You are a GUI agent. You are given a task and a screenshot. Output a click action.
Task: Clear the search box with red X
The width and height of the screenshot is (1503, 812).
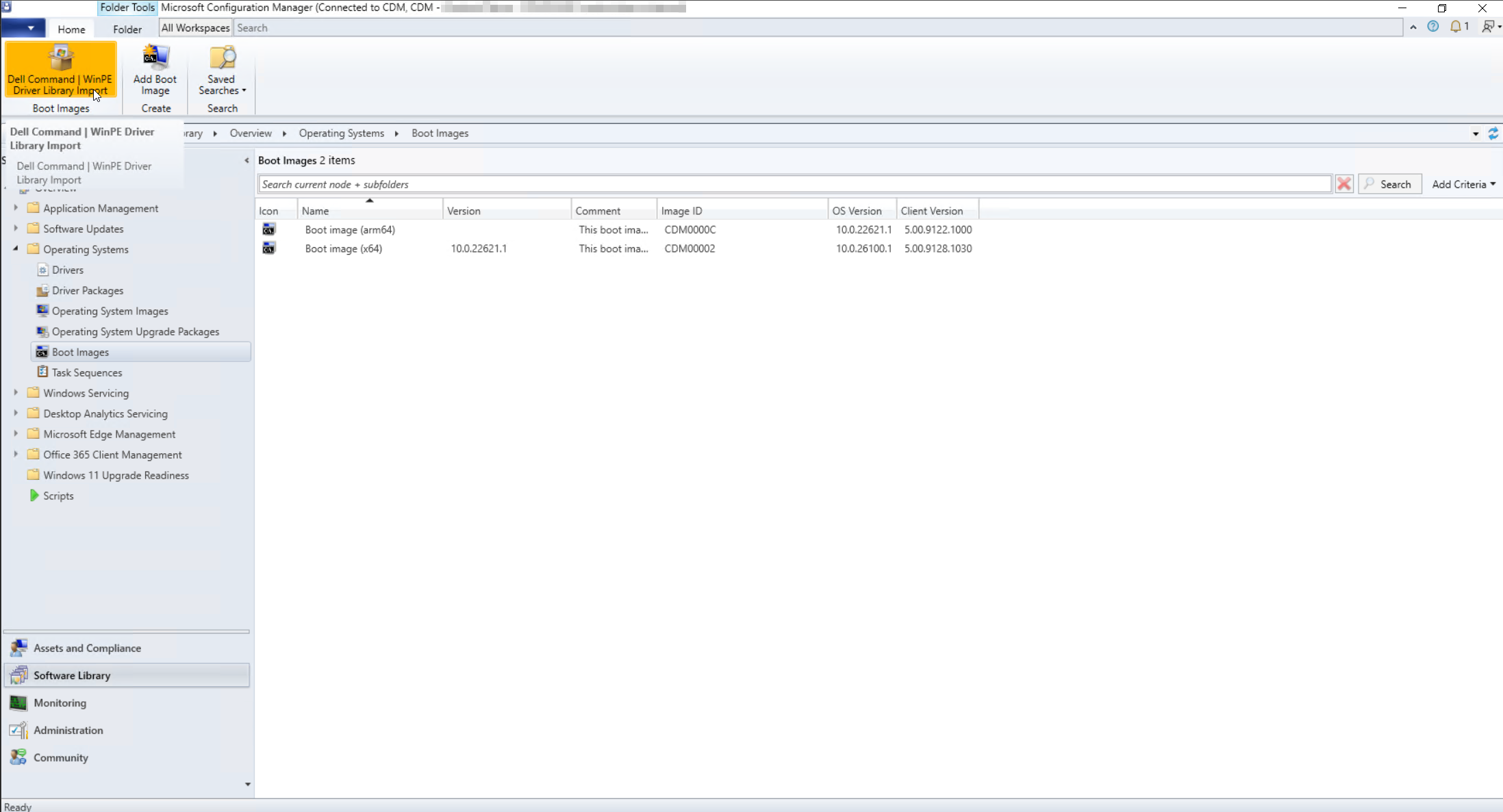click(x=1343, y=183)
